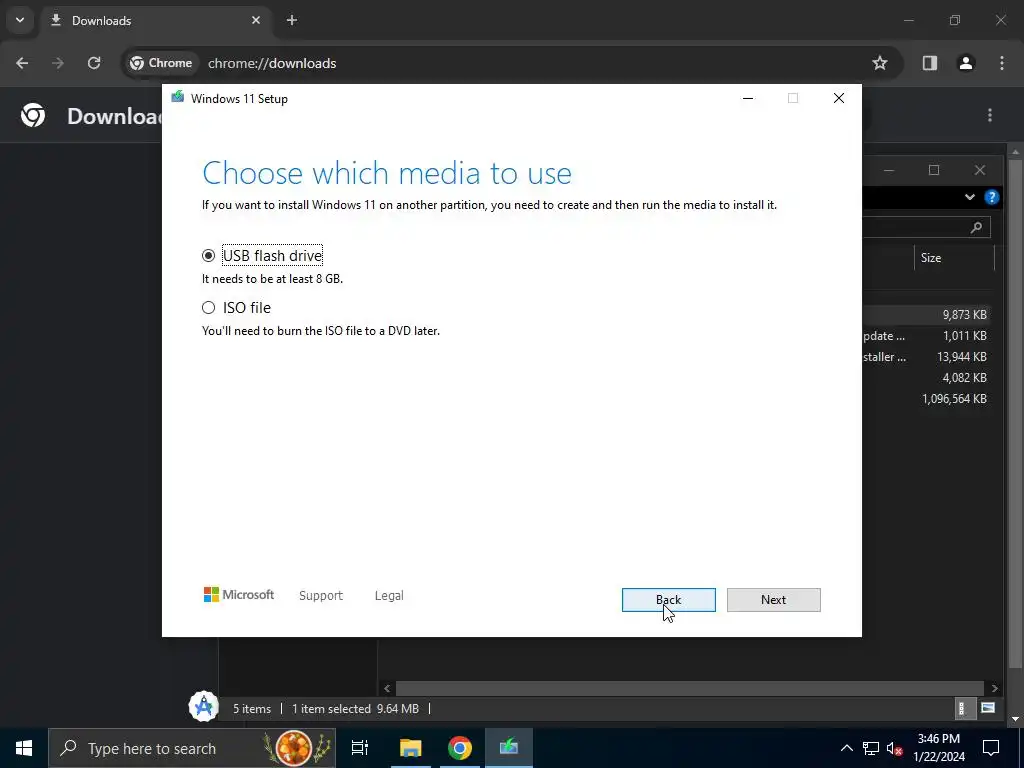The width and height of the screenshot is (1024, 768).
Task: Show hidden system tray icons
Action: pyautogui.click(x=846, y=748)
